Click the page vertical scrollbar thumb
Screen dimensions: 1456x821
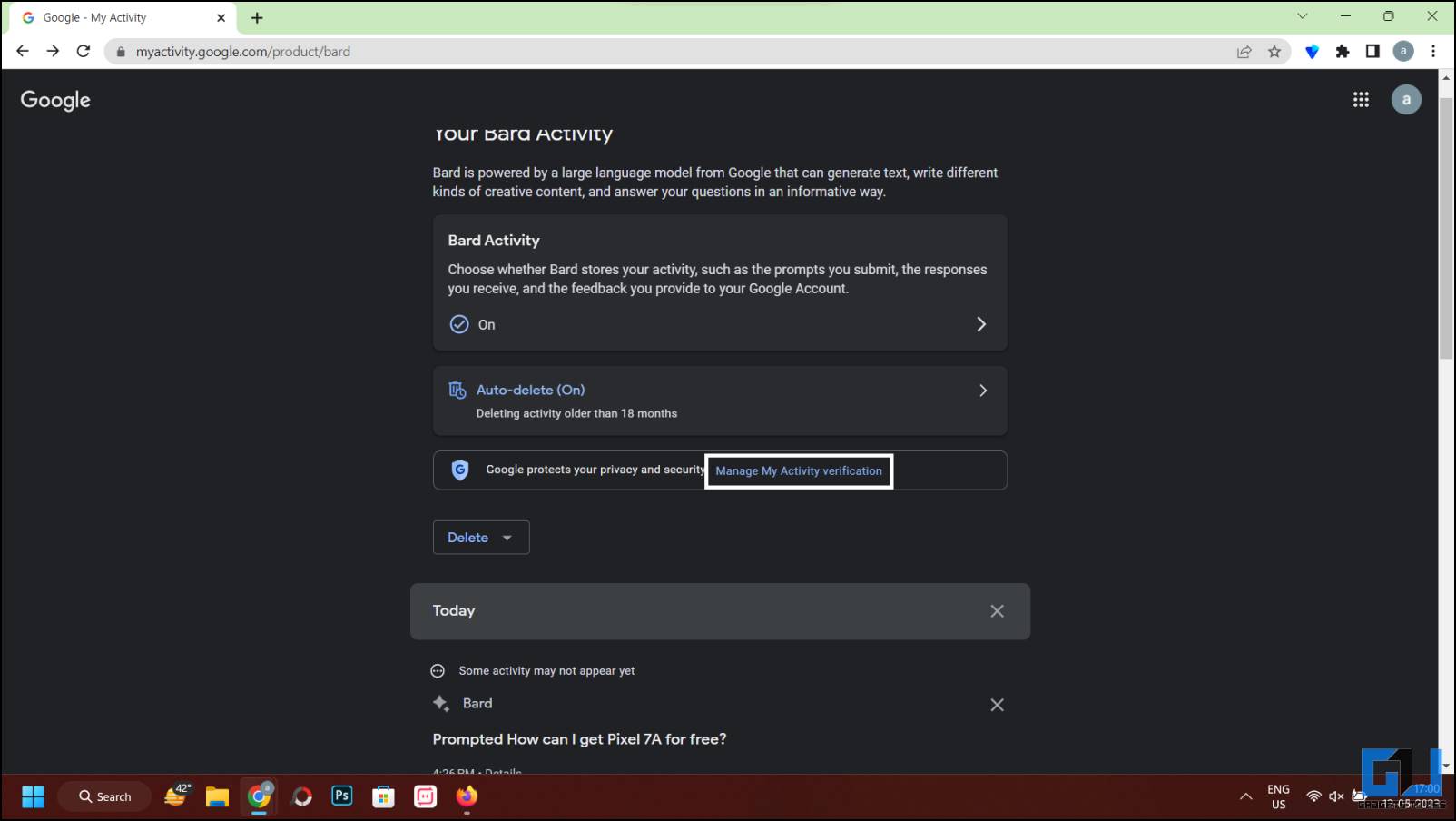coord(1446,227)
